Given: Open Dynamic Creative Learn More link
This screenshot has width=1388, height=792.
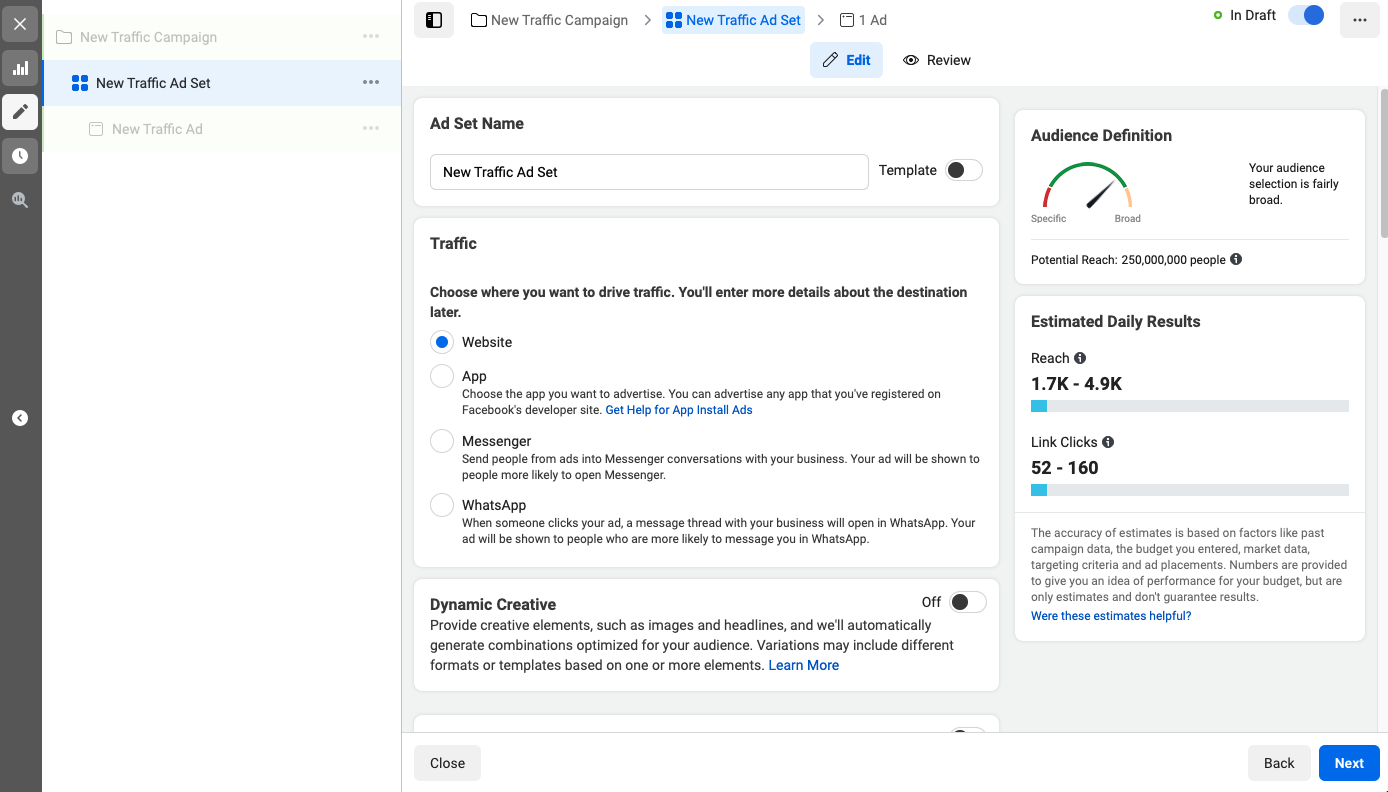Looking at the screenshot, I should point(804,665).
